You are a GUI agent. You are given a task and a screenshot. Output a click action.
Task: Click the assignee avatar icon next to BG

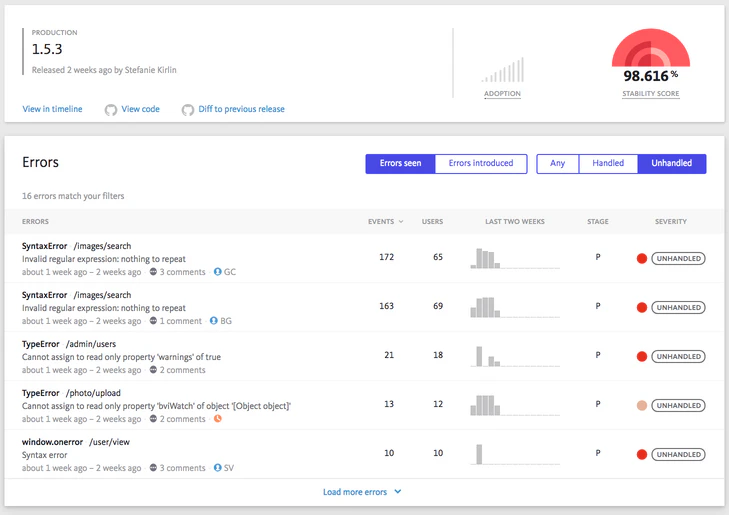[x=213, y=321]
